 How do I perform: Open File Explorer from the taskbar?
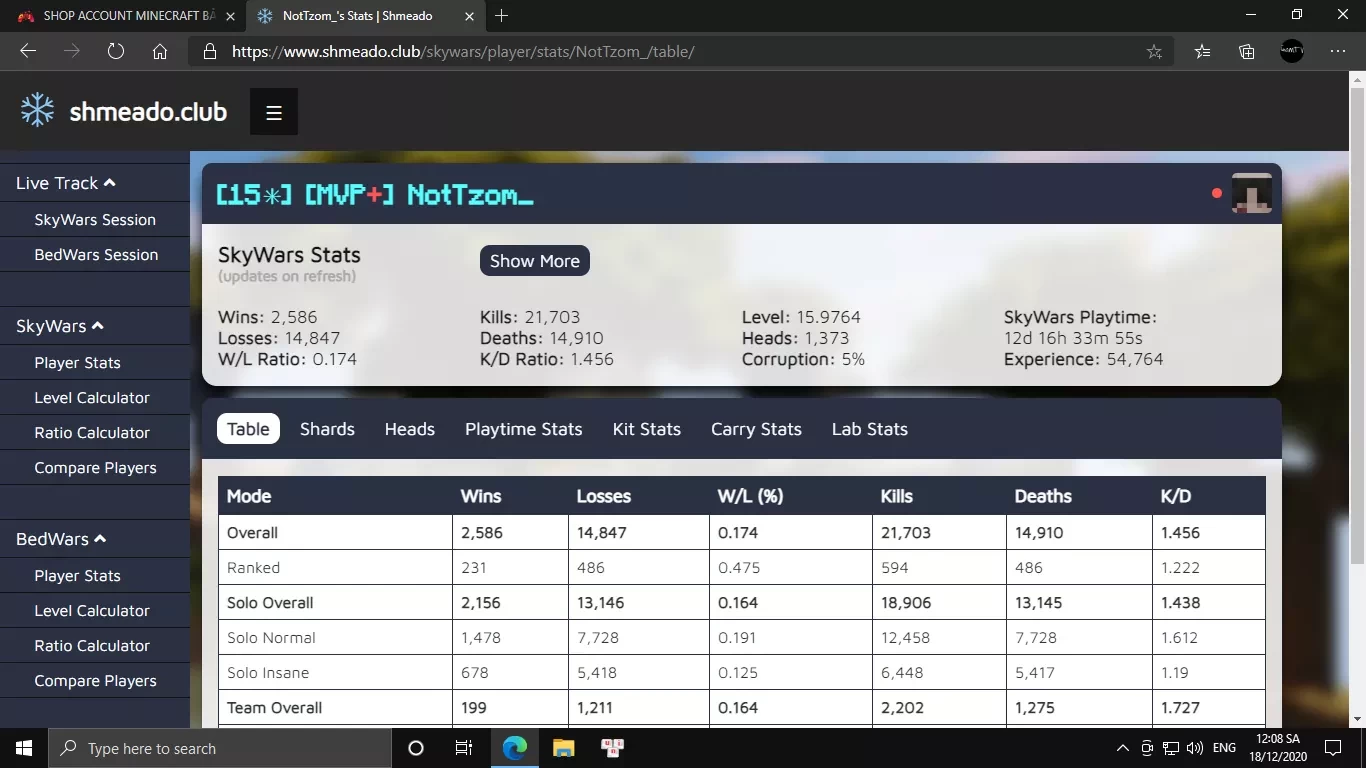[x=564, y=747]
